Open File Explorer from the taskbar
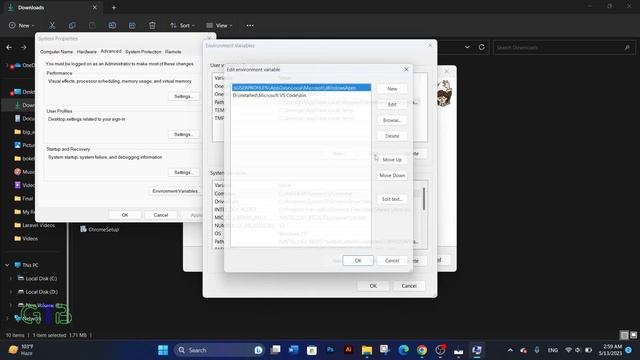This screenshot has width=640, height=360. point(367,350)
